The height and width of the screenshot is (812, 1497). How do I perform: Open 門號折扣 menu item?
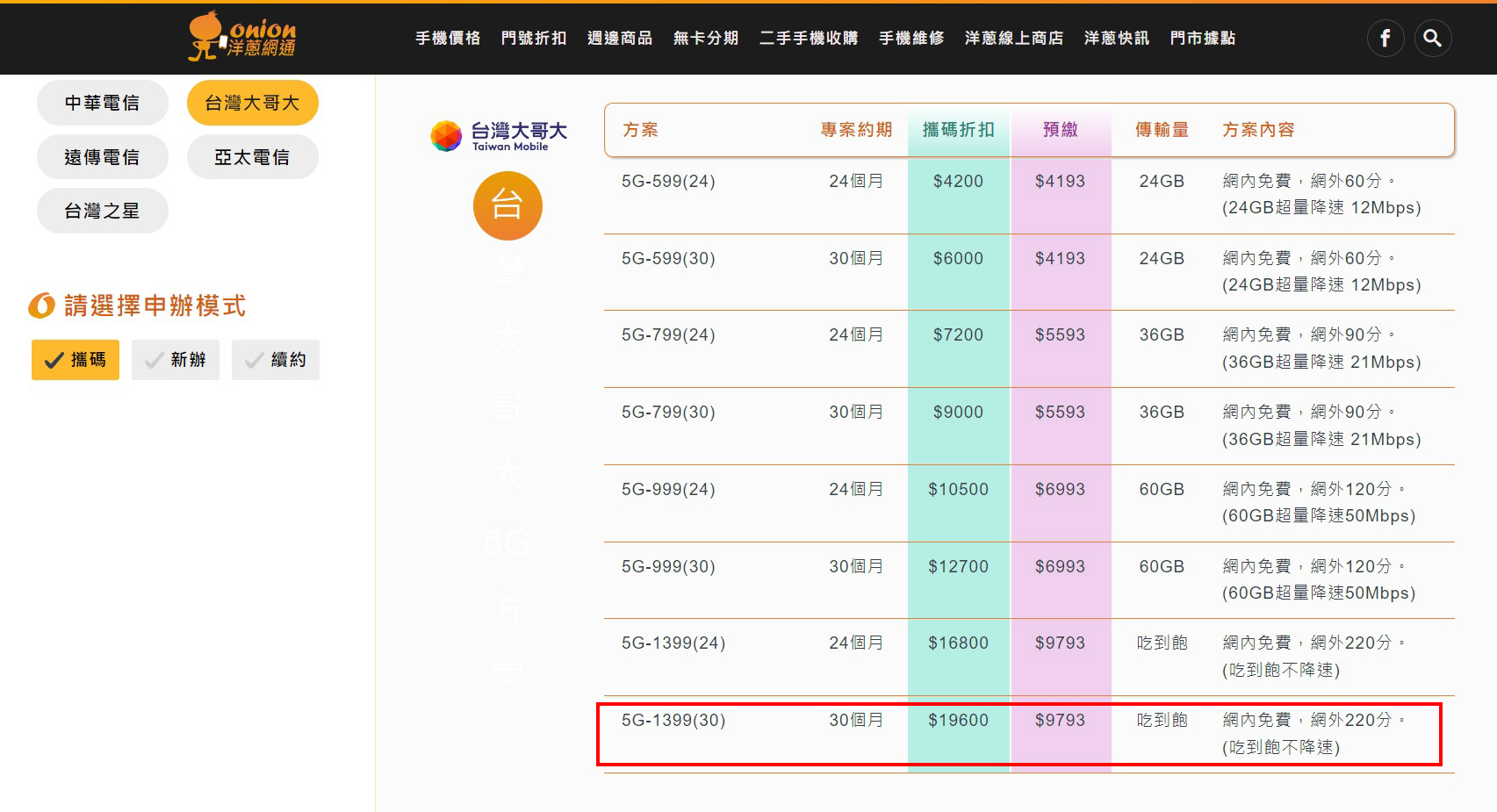click(x=534, y=39)
